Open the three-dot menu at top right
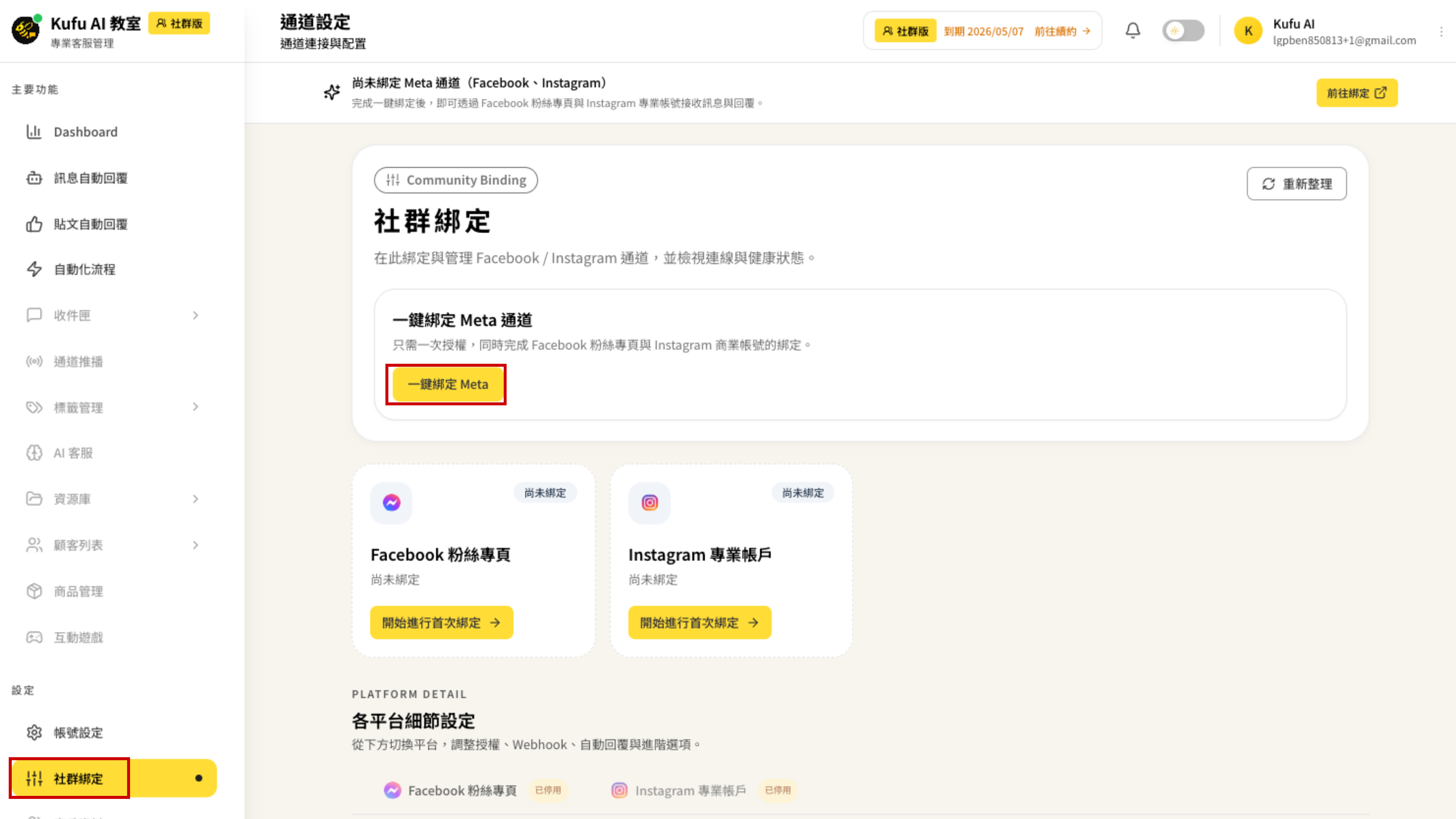The height and width of the screenshot is (819, 1456). tap(1440, 30)
